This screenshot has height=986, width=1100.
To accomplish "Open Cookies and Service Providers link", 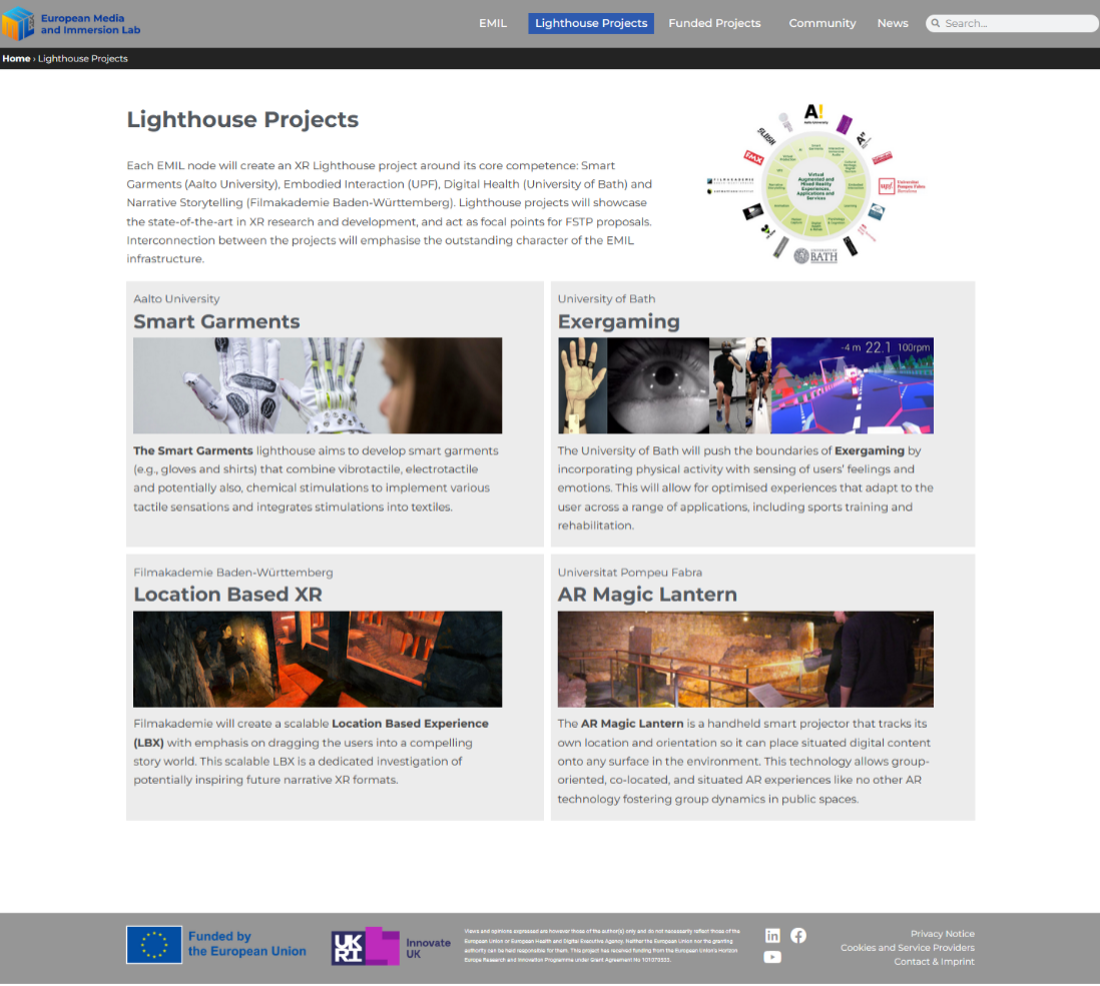I will click(907, 948).
